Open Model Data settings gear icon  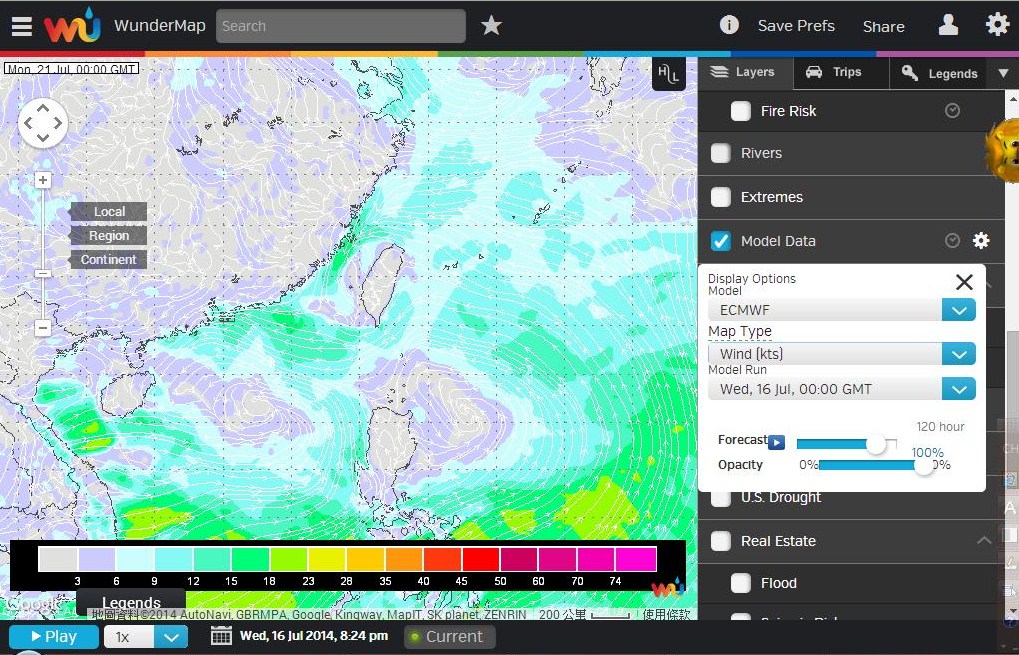click(981, 241)
